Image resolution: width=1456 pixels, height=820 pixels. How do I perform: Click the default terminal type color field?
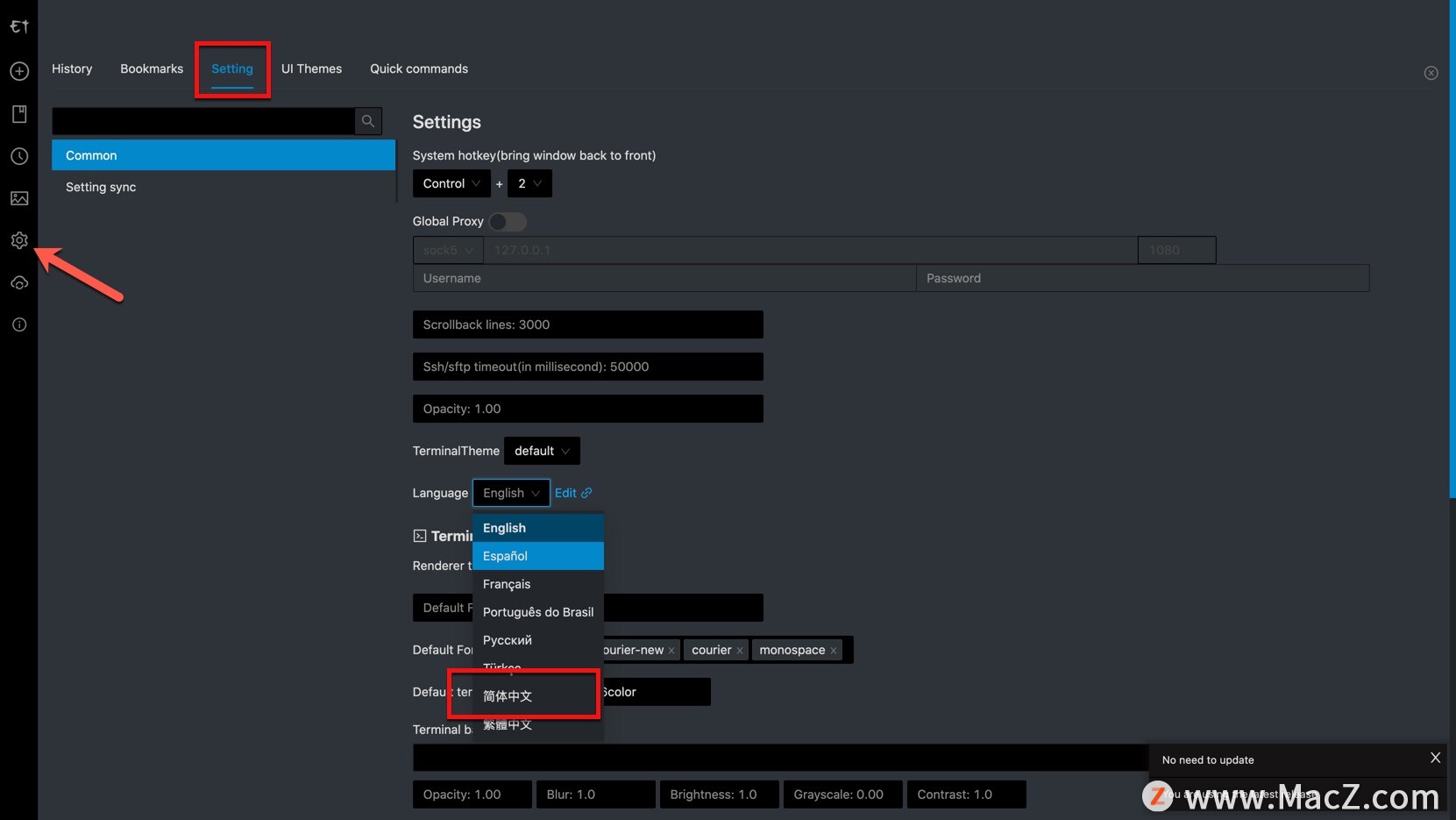(657, 692)
